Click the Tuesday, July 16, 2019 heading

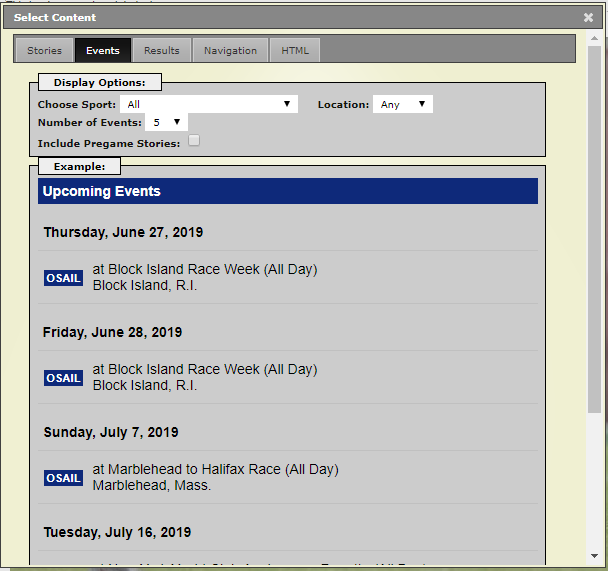point(117,532)
